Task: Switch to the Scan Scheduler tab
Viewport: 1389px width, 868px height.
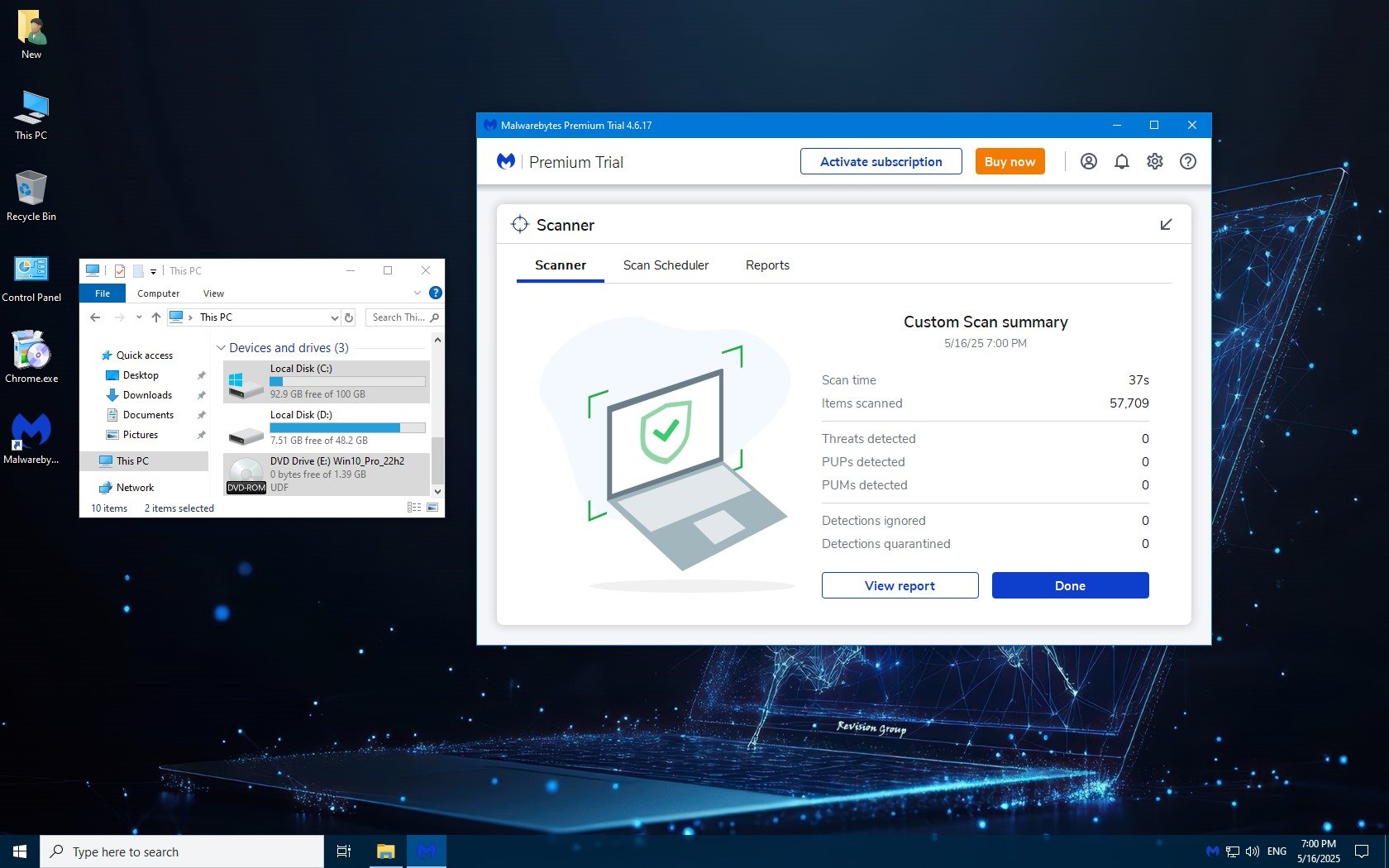Action: 666,265
